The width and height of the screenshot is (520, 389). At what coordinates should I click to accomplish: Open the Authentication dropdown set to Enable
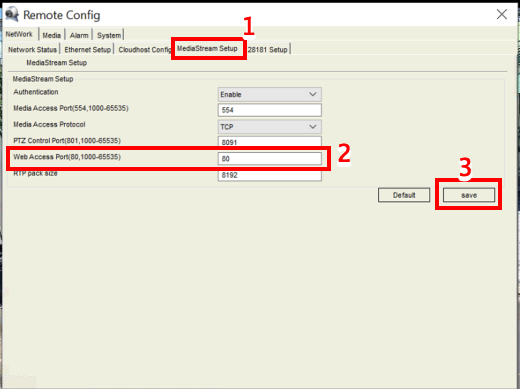click(x=270, y=94)
